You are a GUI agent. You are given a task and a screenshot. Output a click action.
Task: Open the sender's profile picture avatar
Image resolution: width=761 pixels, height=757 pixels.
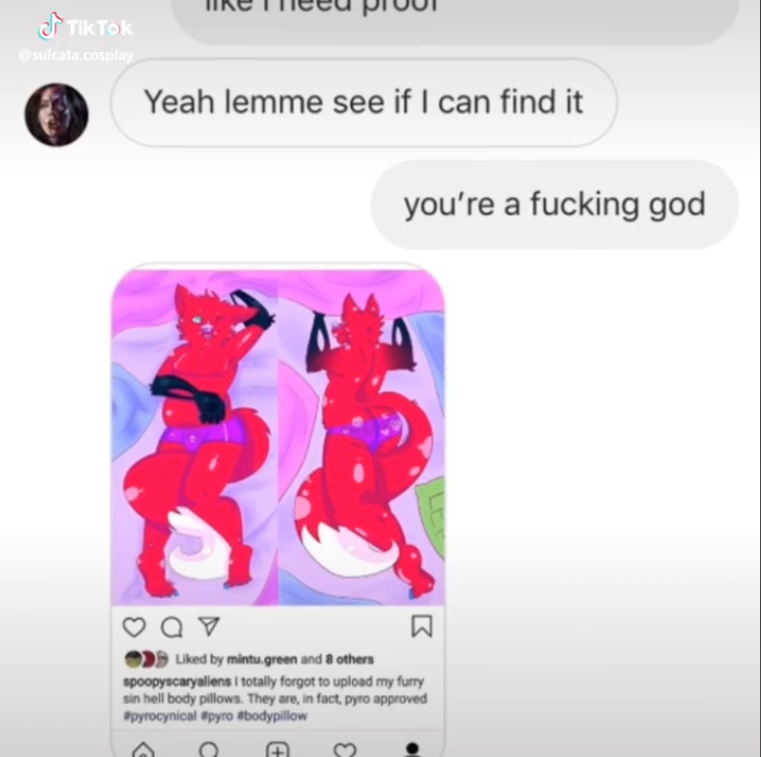(56, 115)
